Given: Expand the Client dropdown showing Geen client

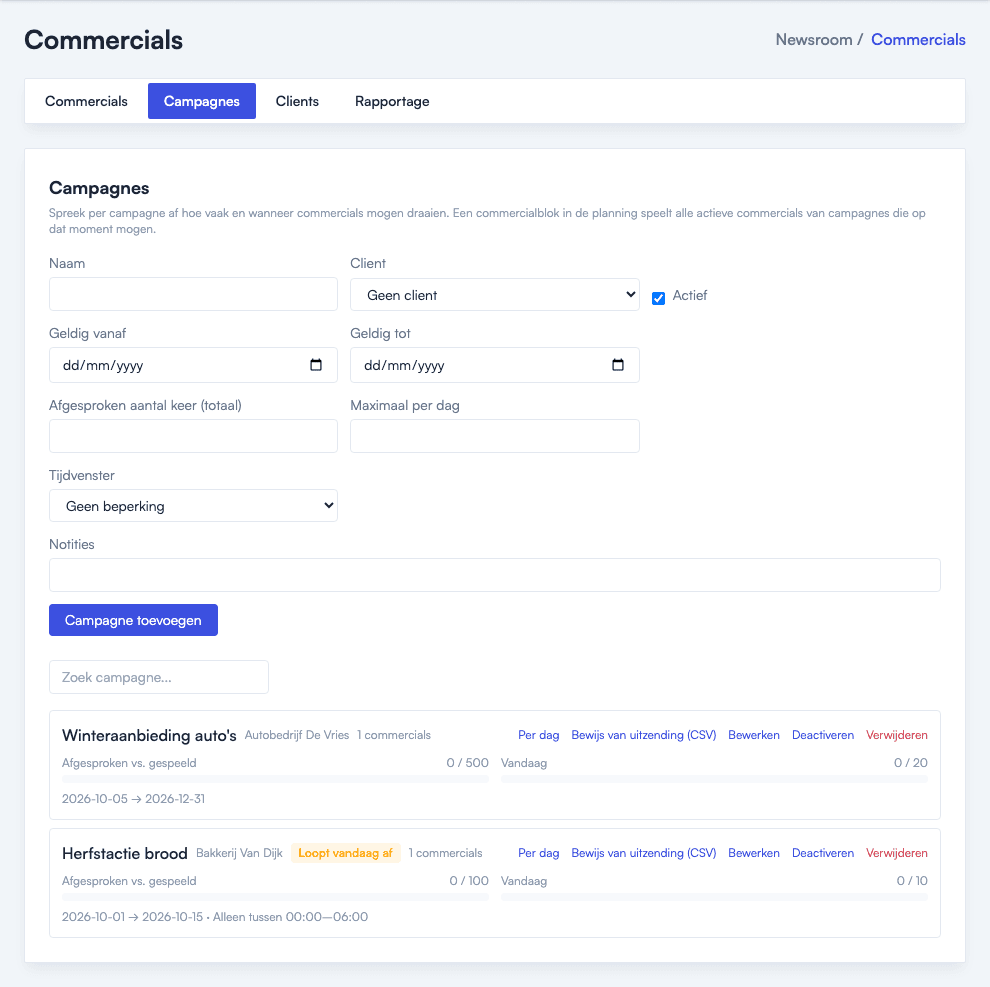Looking at the screenshot, I should [494, 295].
